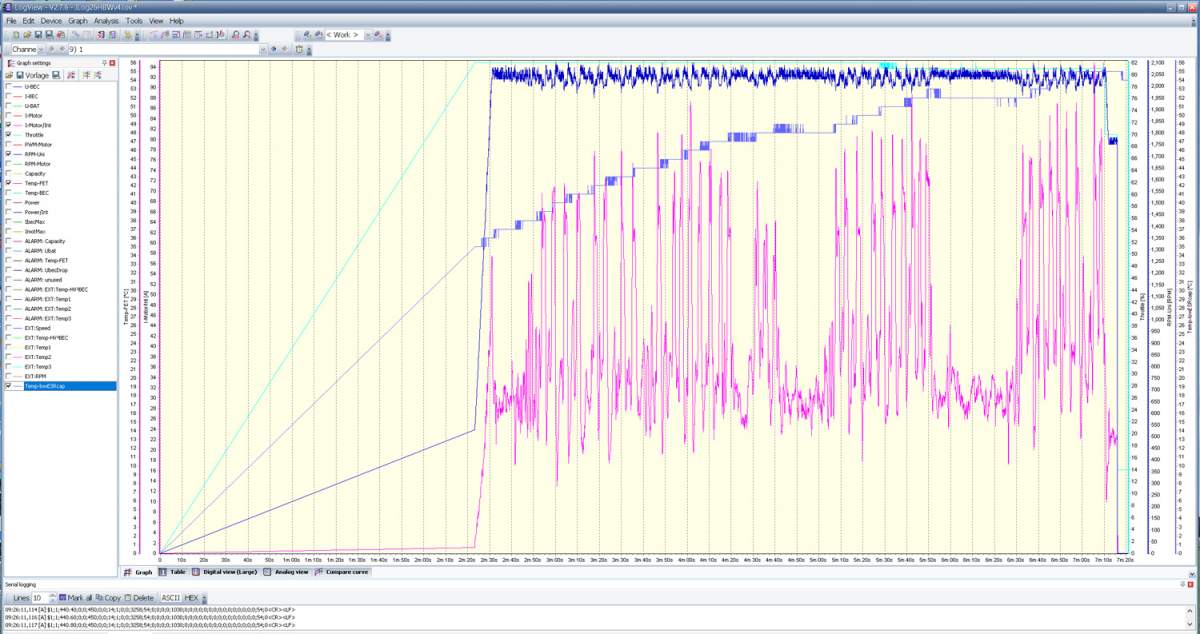This screenshot has height=634, width=1200.
Task: Switch to the Analog view tab
Action: coord(286,572)
